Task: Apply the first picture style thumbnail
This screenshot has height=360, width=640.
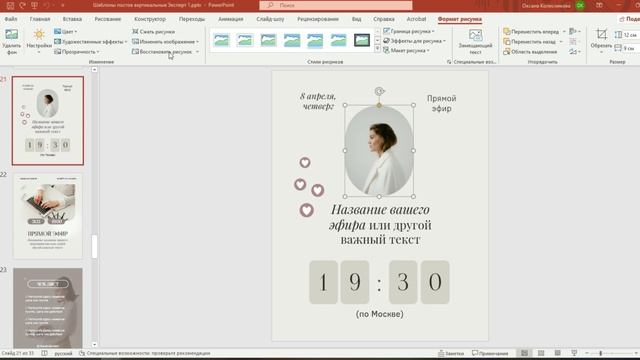Action: tap(222, 40)
